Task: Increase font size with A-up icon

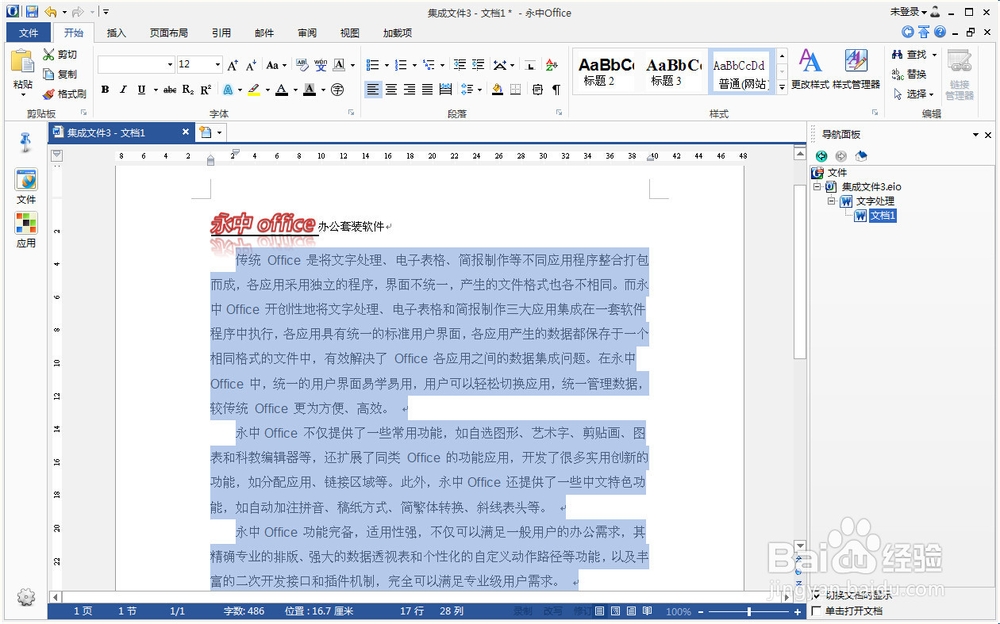Action: click(x=233, y=65)
